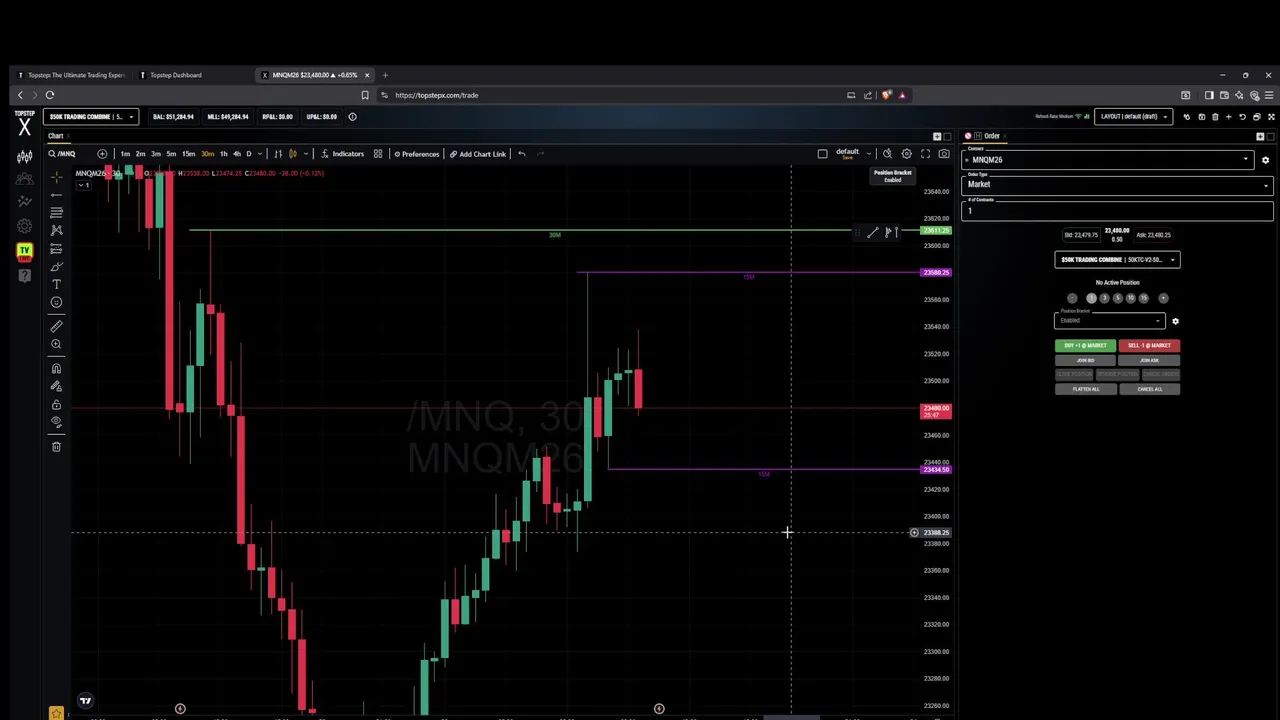Open the Indicators menu button

point(343,154)
